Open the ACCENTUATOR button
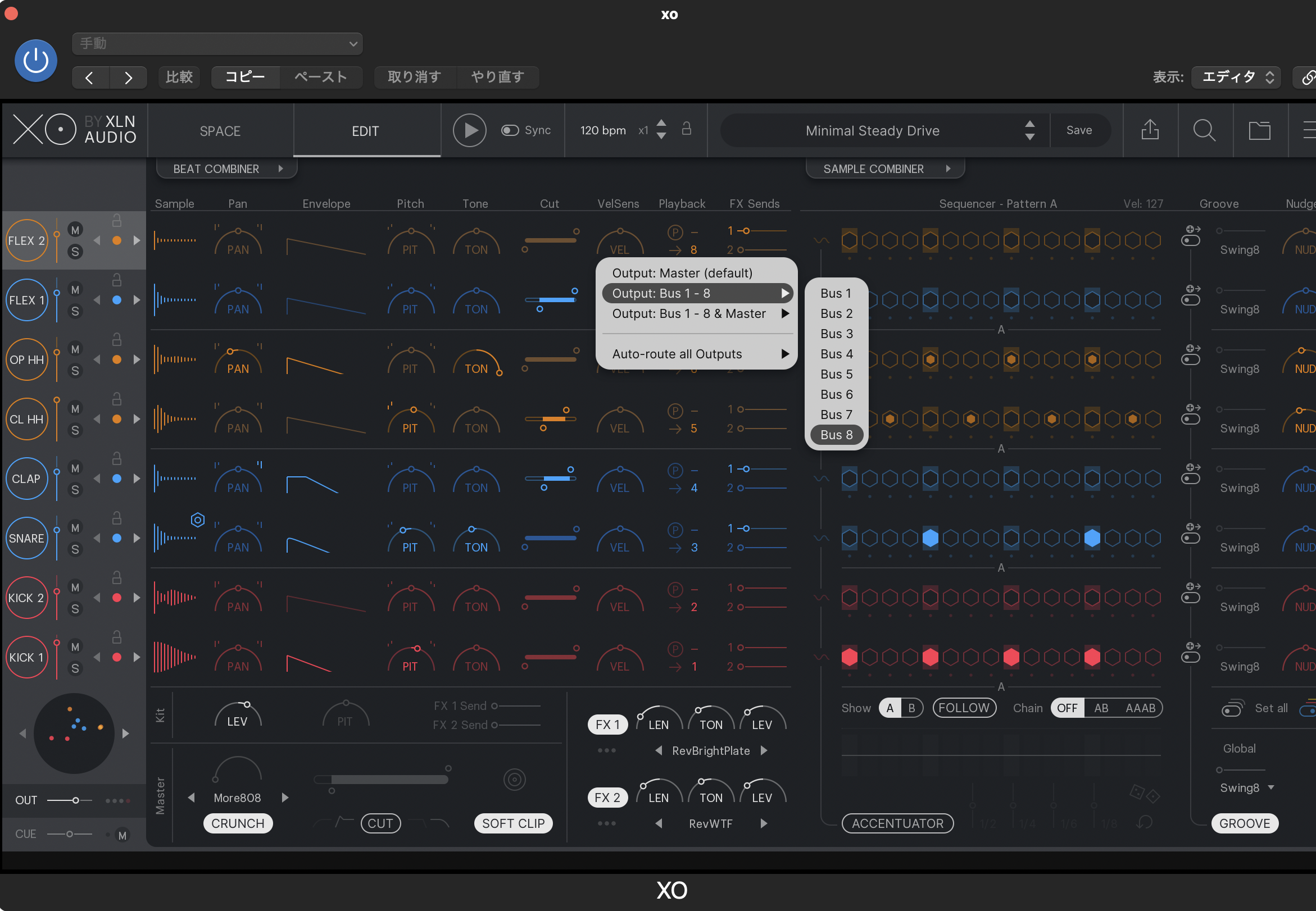 coord(897,823)
